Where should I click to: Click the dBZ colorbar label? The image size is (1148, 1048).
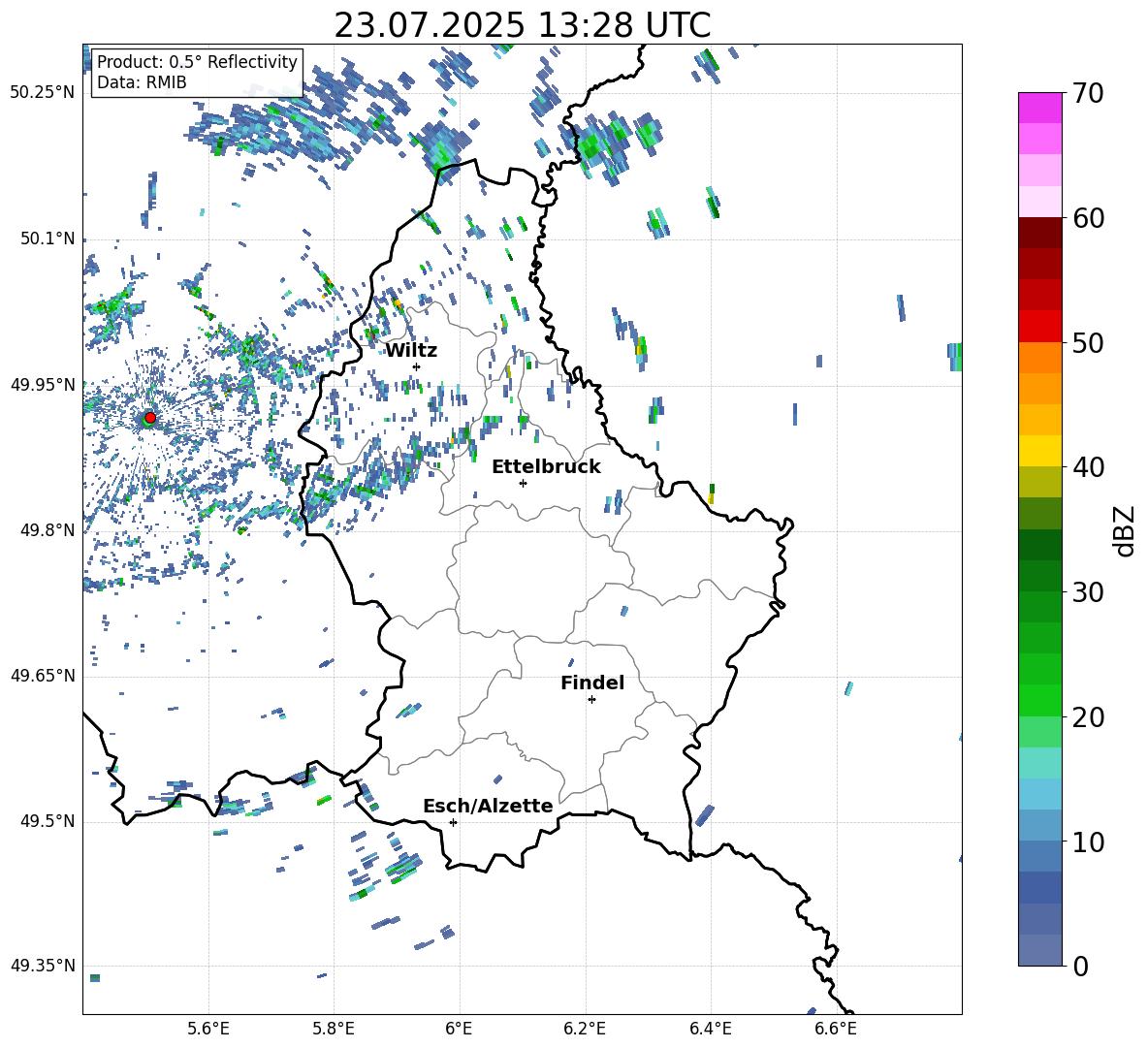coord(1124,530)
